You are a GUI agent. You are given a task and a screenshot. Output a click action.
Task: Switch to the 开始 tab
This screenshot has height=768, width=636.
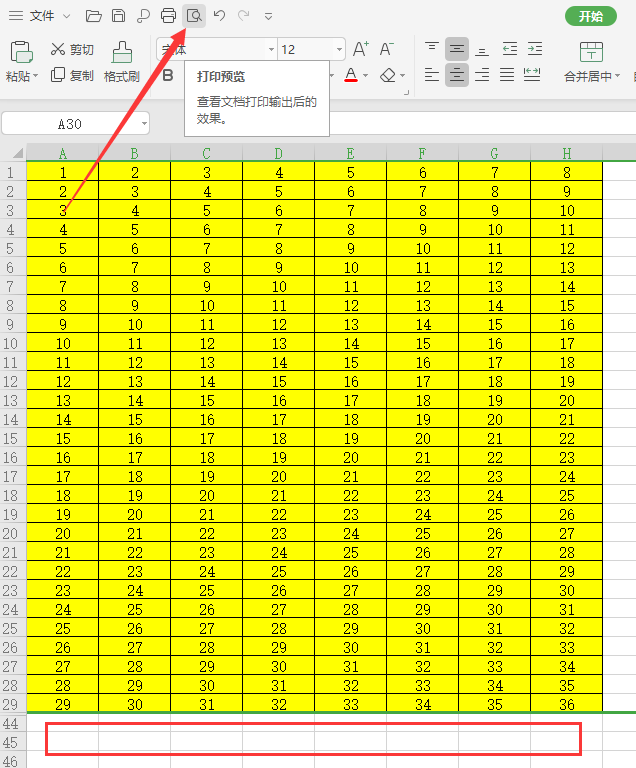tap(590, 16)
